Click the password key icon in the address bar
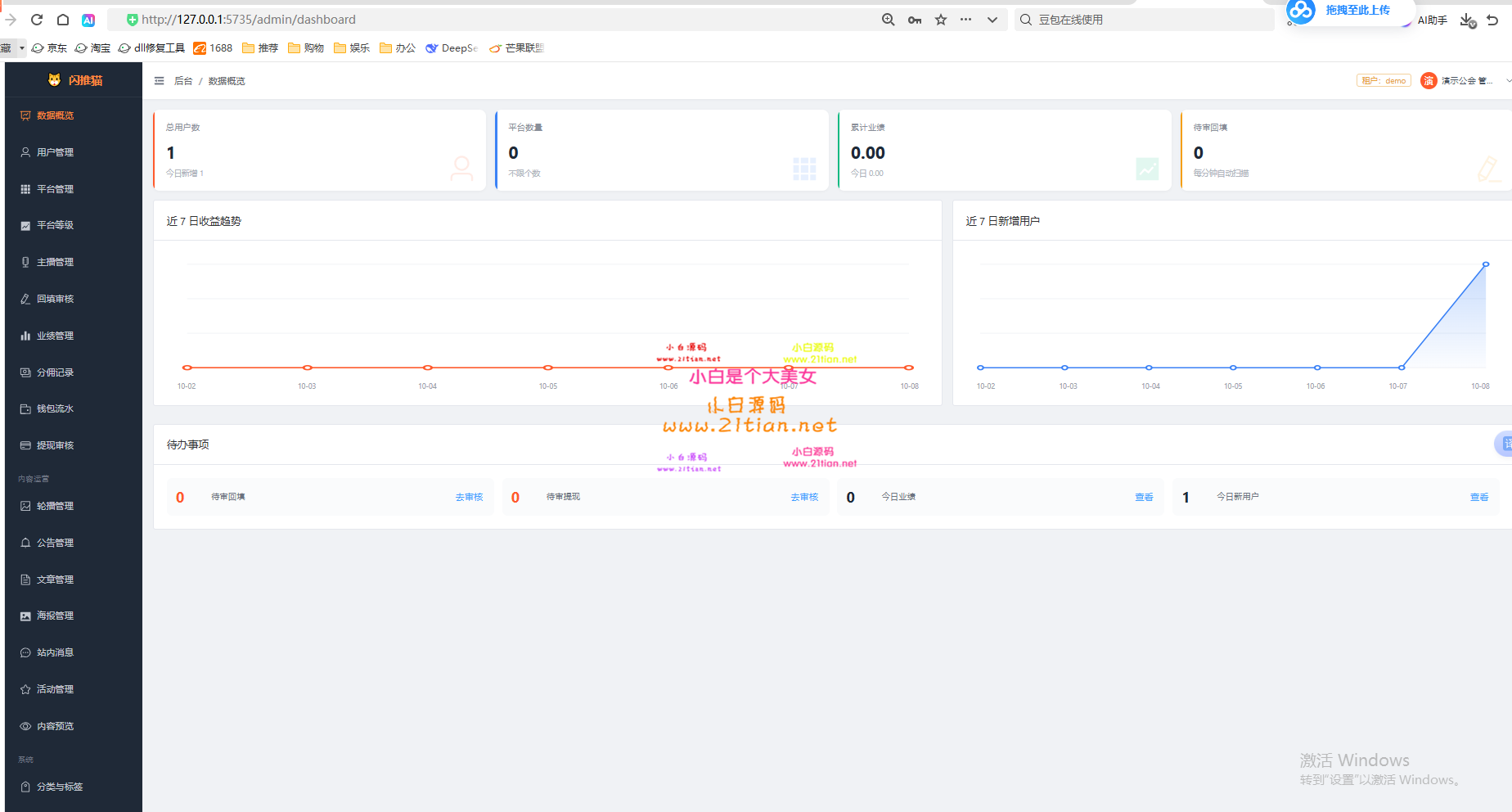This screenshot has height=812, width=1512. (x=915, y=20)
